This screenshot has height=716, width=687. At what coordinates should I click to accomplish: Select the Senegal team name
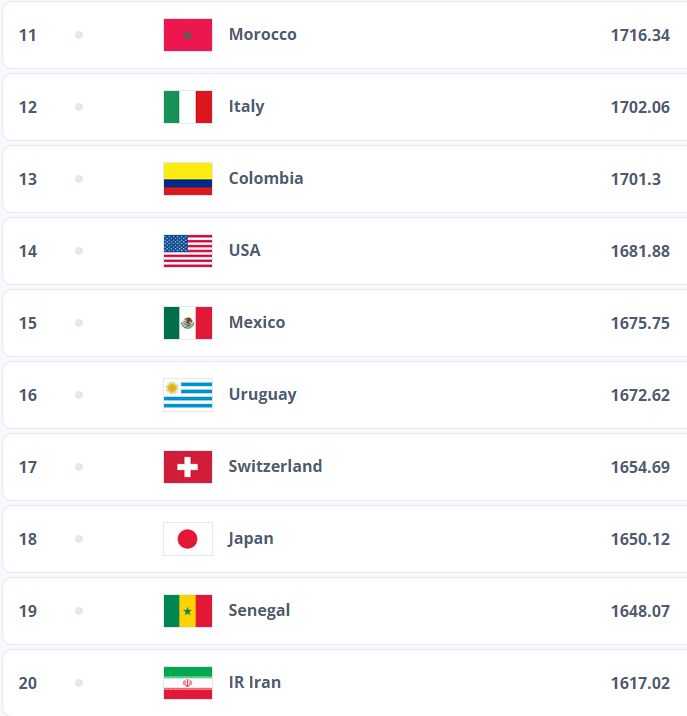[259, 610]
